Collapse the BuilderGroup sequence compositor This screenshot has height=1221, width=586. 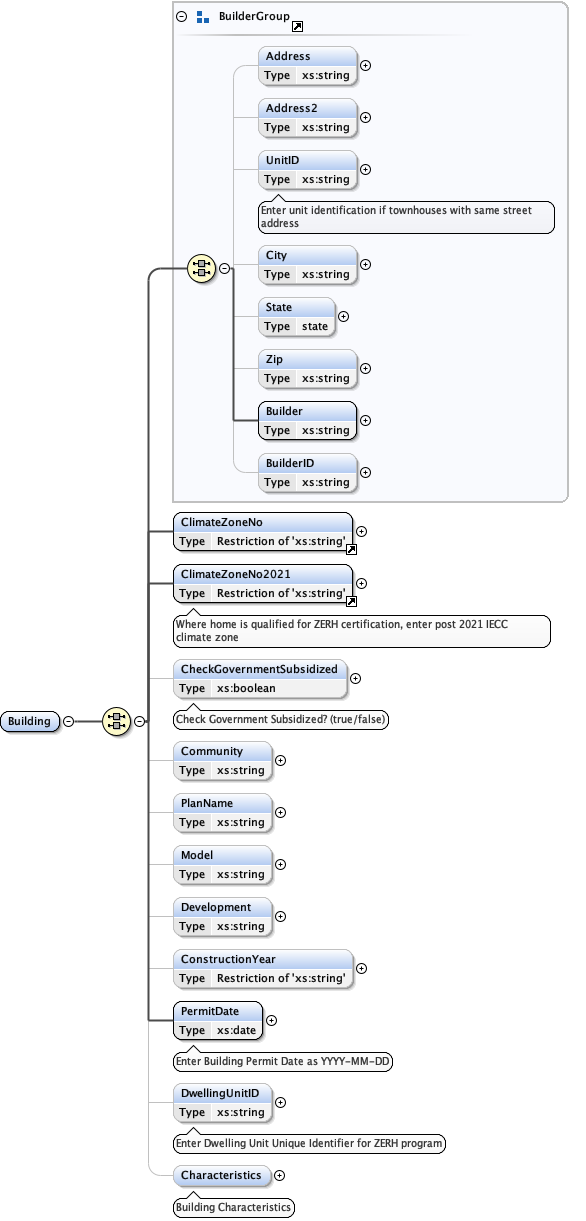click(224, 268)
